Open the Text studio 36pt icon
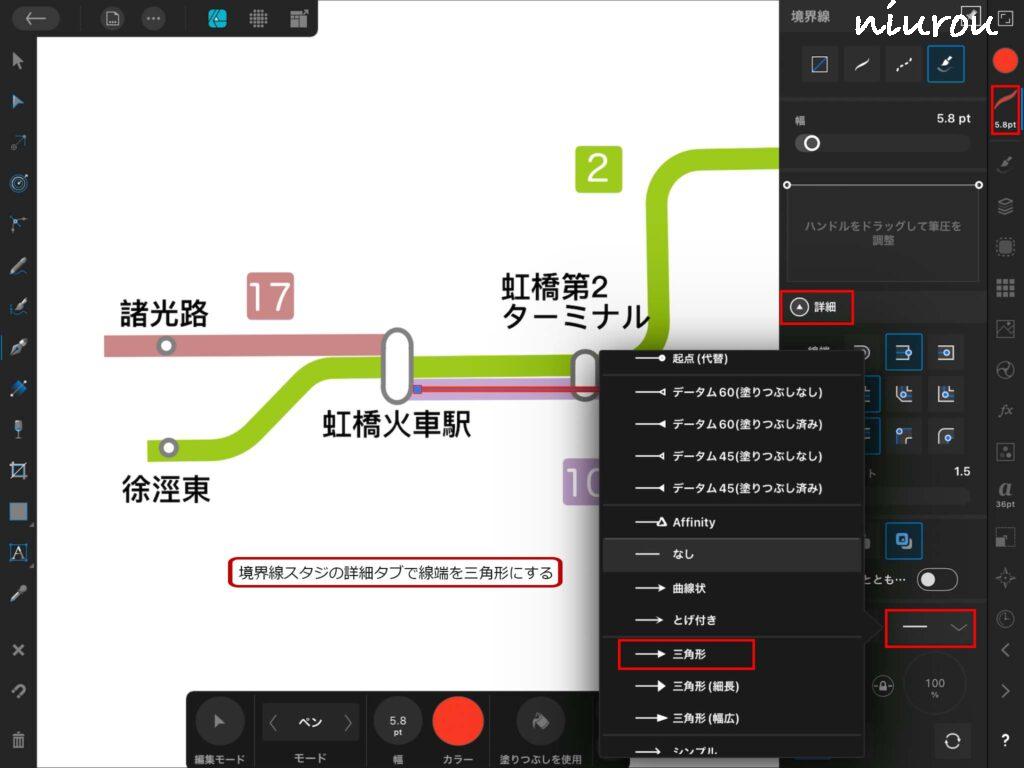 [1006, 494]
